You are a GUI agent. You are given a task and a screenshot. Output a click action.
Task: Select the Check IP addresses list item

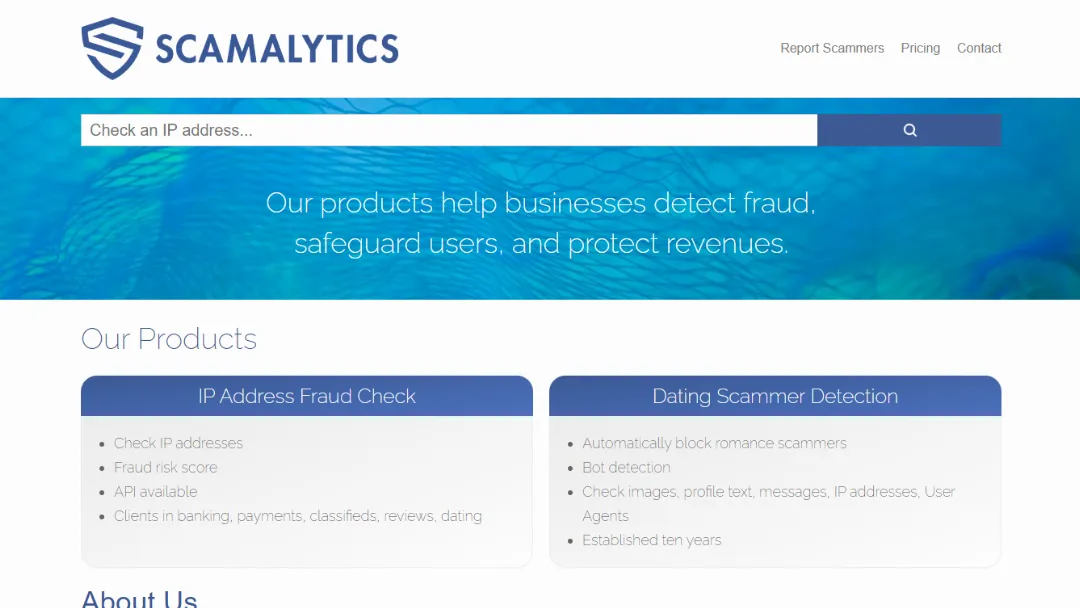[x=178, y=443]
